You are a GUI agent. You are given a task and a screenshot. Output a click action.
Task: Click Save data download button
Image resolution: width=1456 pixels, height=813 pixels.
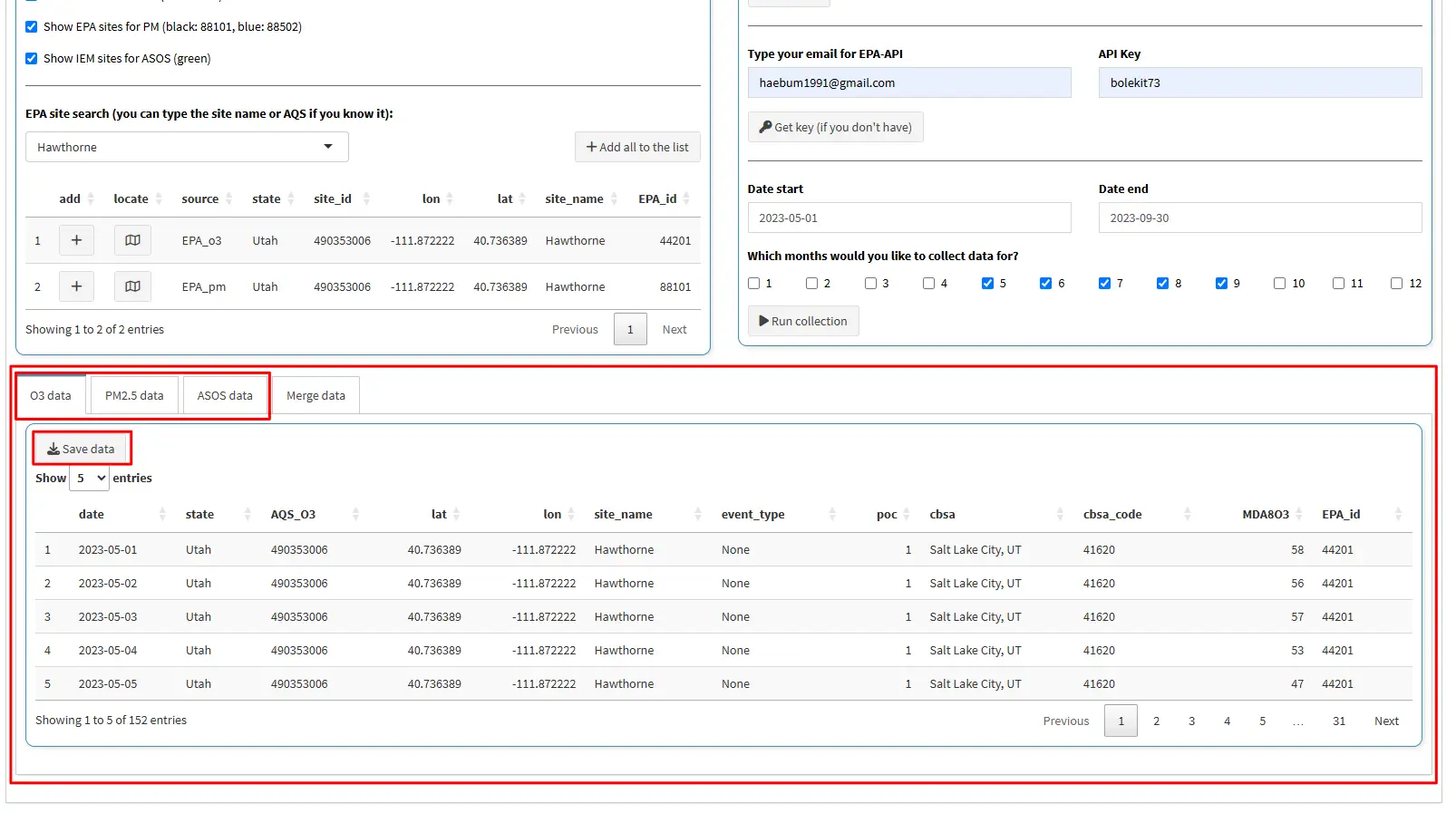(x=82, y=449)
